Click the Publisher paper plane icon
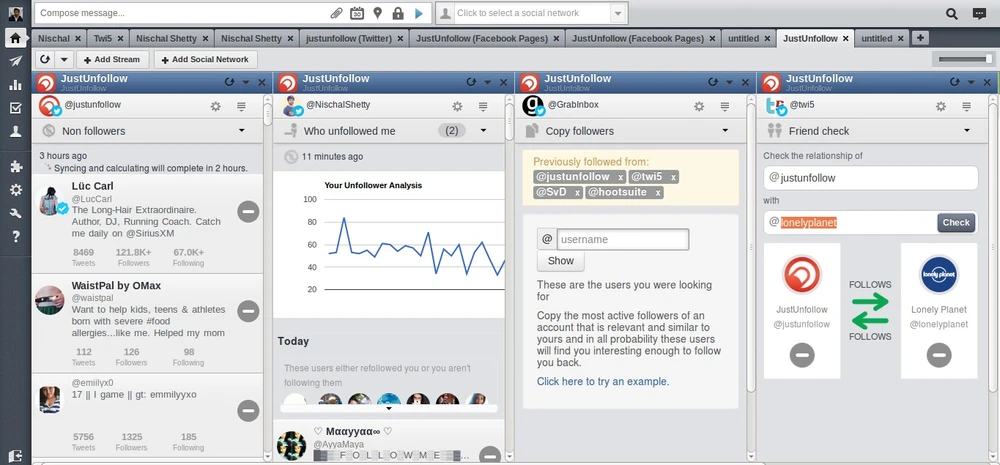Screen dimensions: 1000x465 (x=15, y=61)
